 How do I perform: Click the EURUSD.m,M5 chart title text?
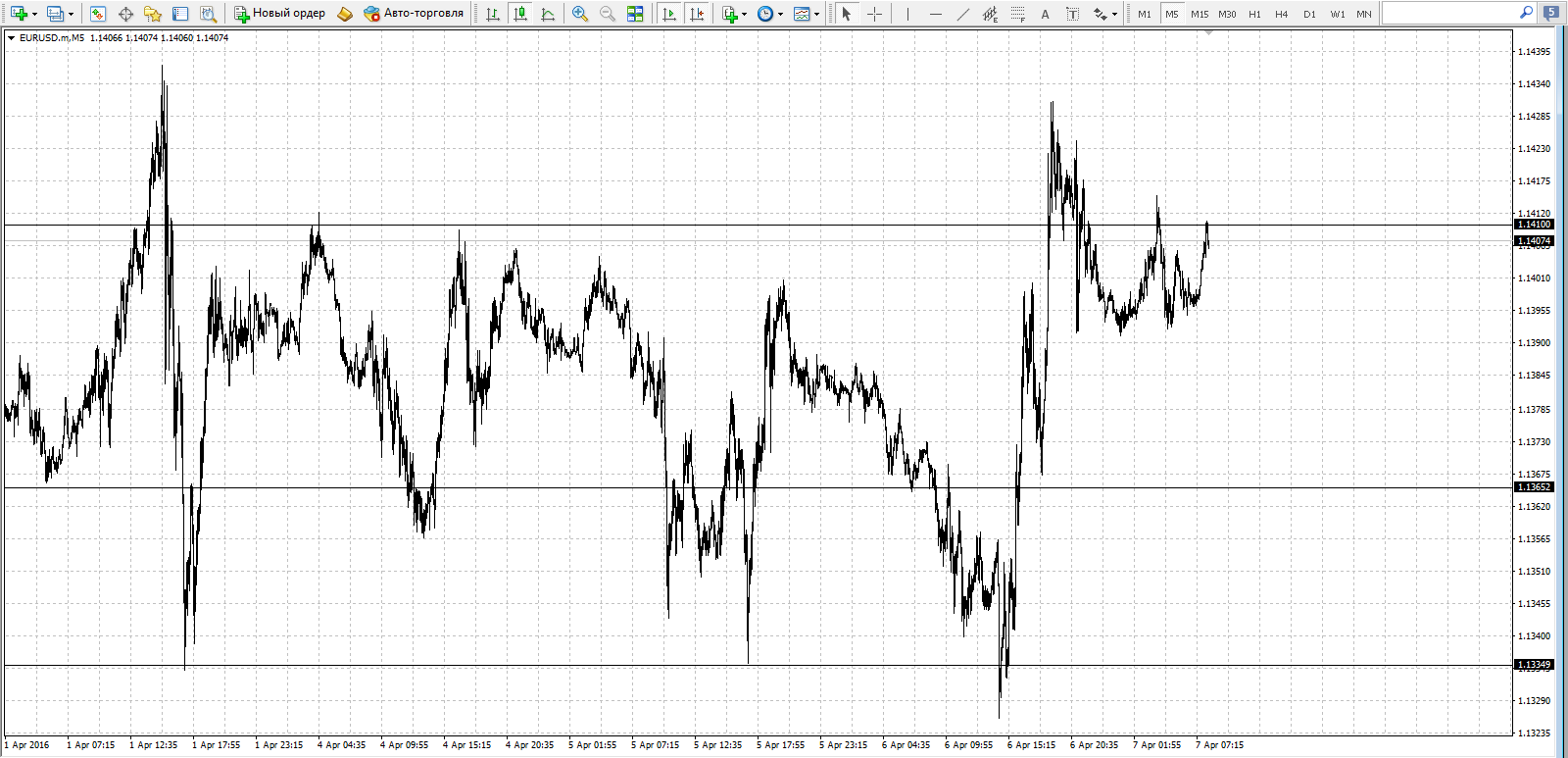(x=52, y=38)
